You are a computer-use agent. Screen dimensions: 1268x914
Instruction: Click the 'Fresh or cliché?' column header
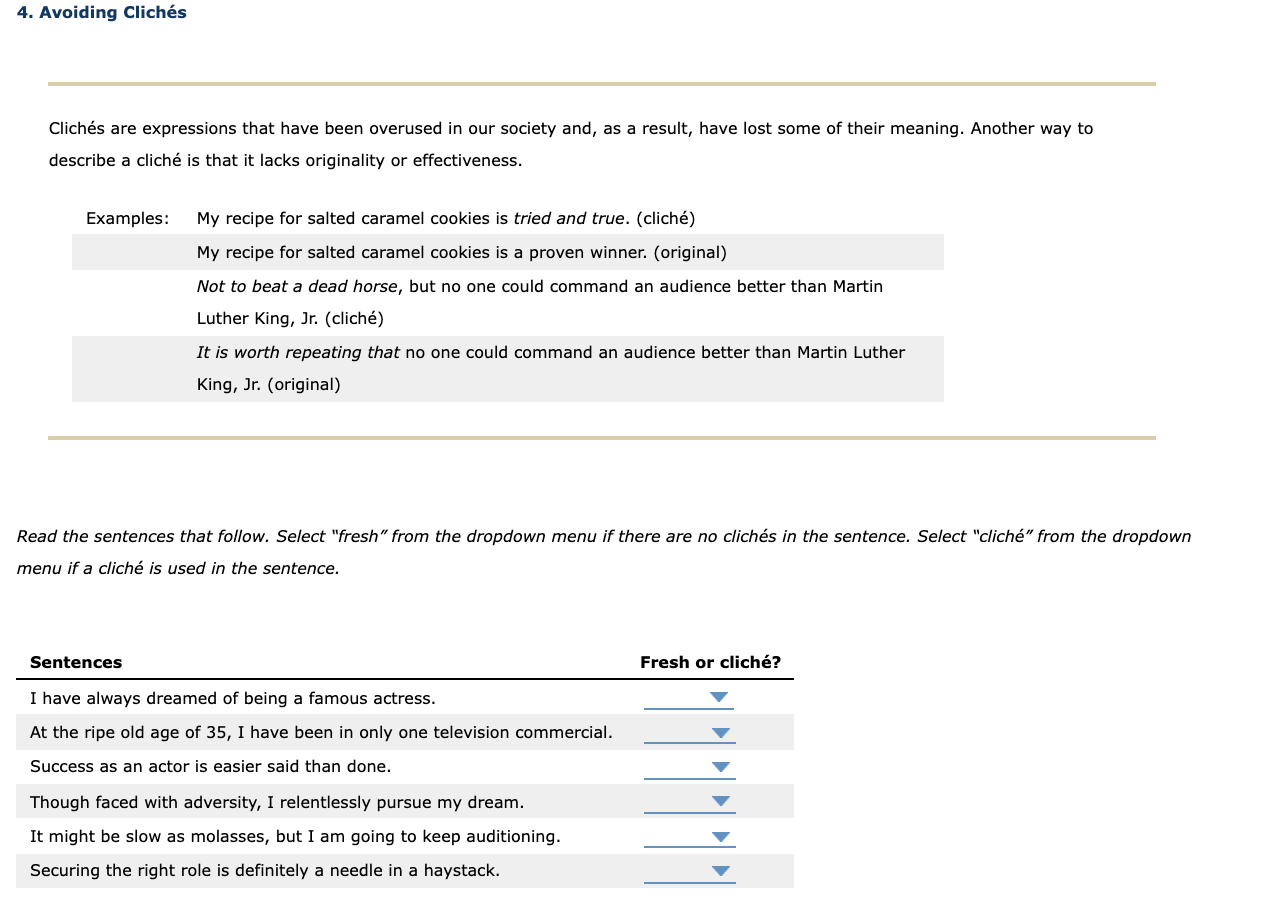[x=711, y=662]
